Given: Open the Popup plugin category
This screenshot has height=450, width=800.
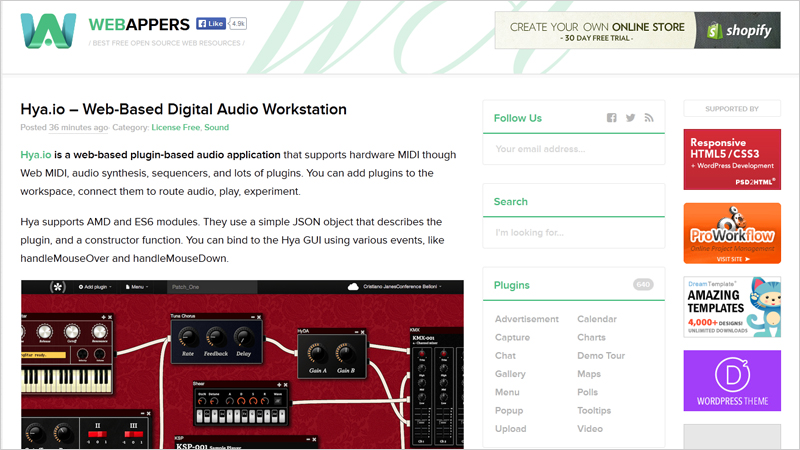Looking at the screenshot, I should tap(509, 411).
